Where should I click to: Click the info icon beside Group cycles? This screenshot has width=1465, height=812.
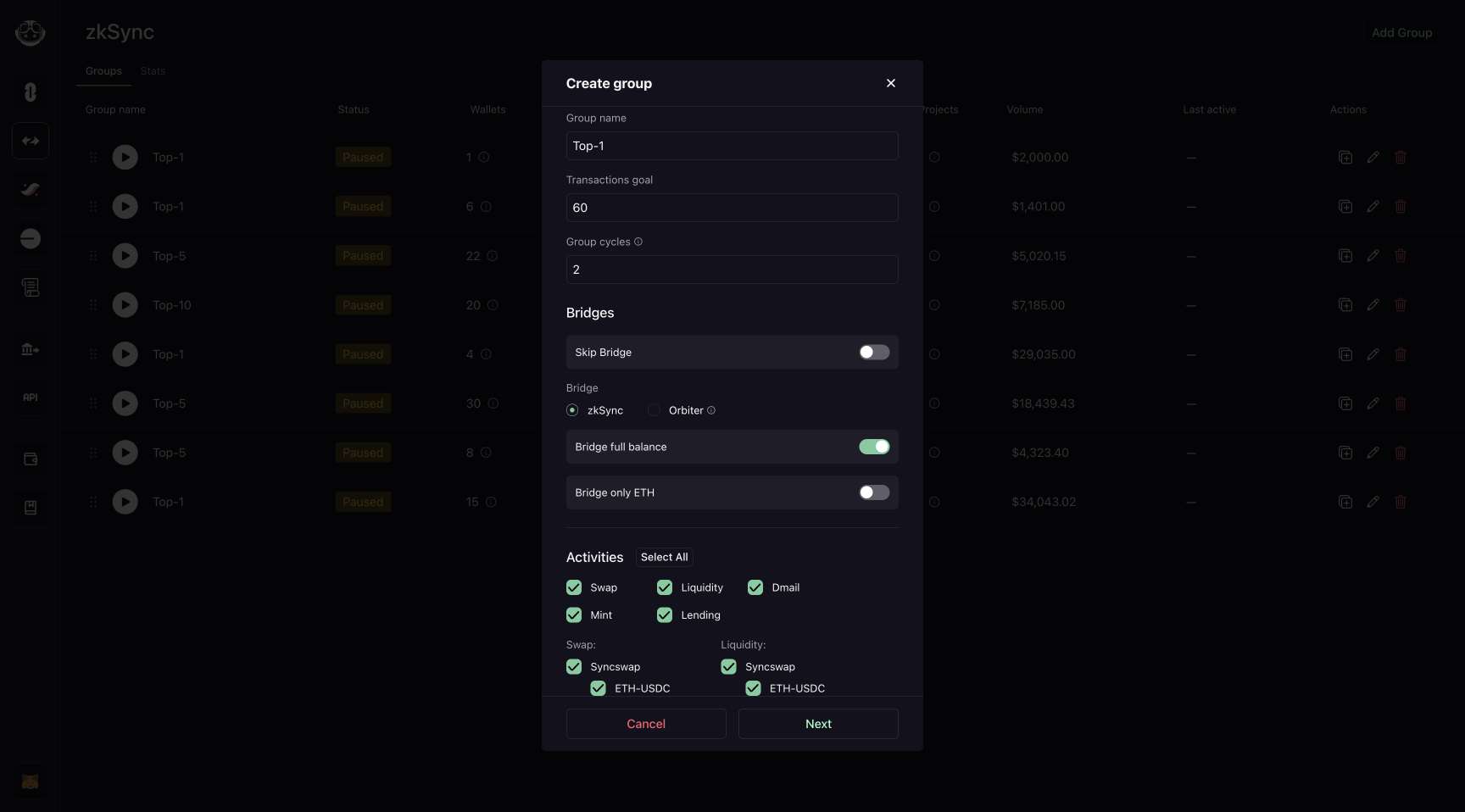(x=638, y=242)
